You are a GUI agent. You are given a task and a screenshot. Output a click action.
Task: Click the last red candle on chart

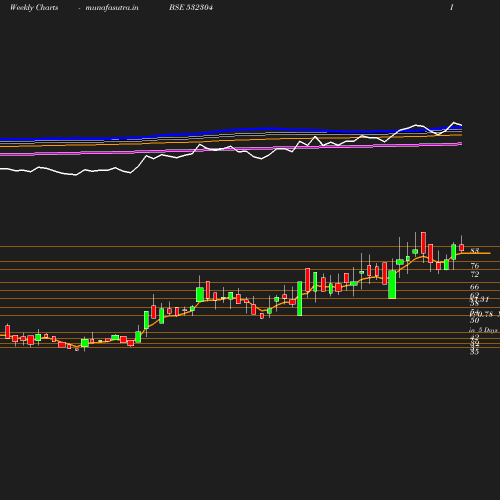click(x=462, y=247)
